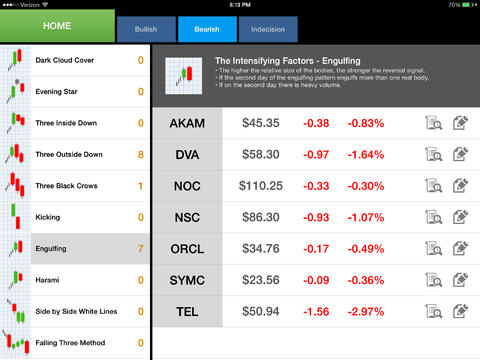Select the Three Black Crows pattern
Screen dimensions: 480x360
click(75, 186)
